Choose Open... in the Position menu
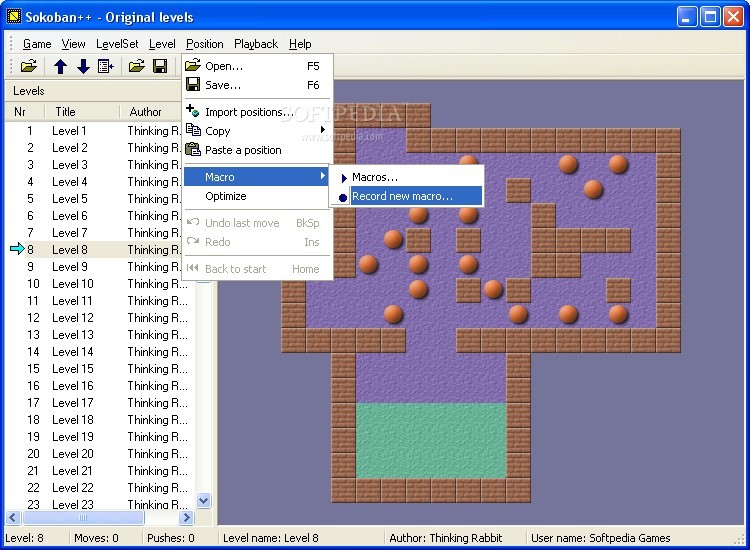 coord(256,66)
